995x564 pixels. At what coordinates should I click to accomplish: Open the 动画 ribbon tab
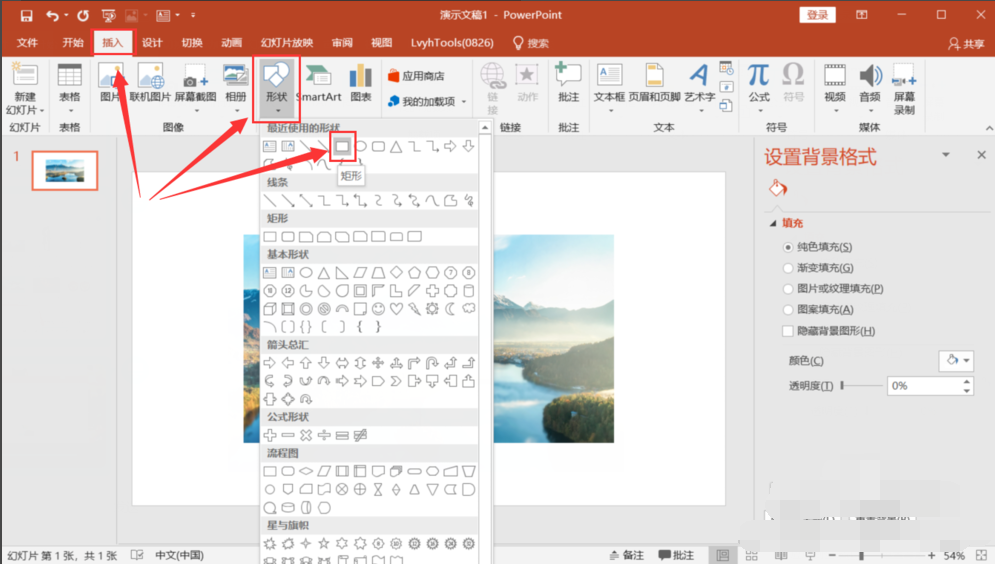[x=231, y=43]
